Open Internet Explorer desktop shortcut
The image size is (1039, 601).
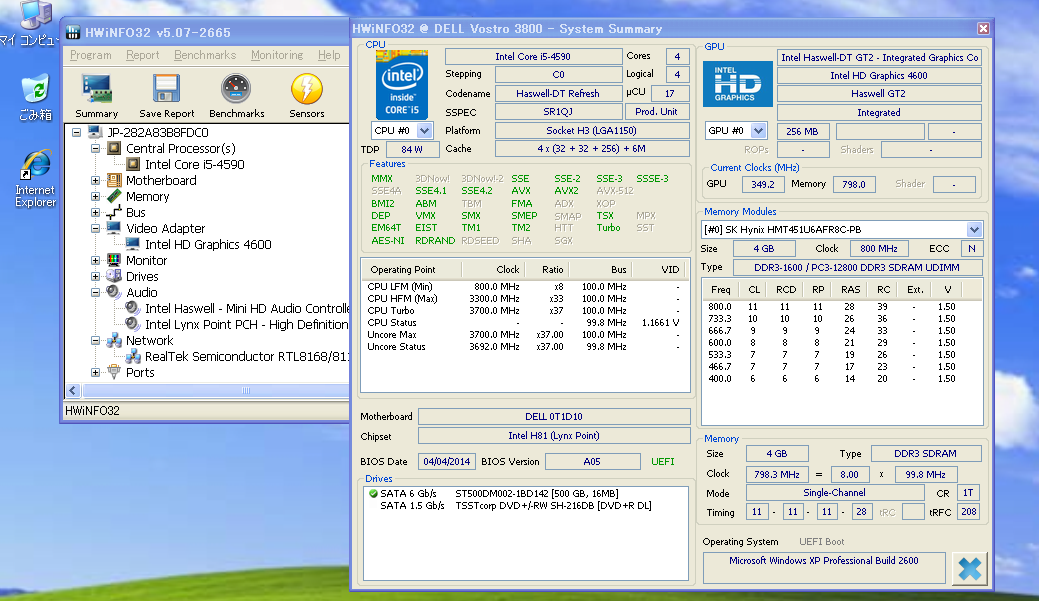35,166
